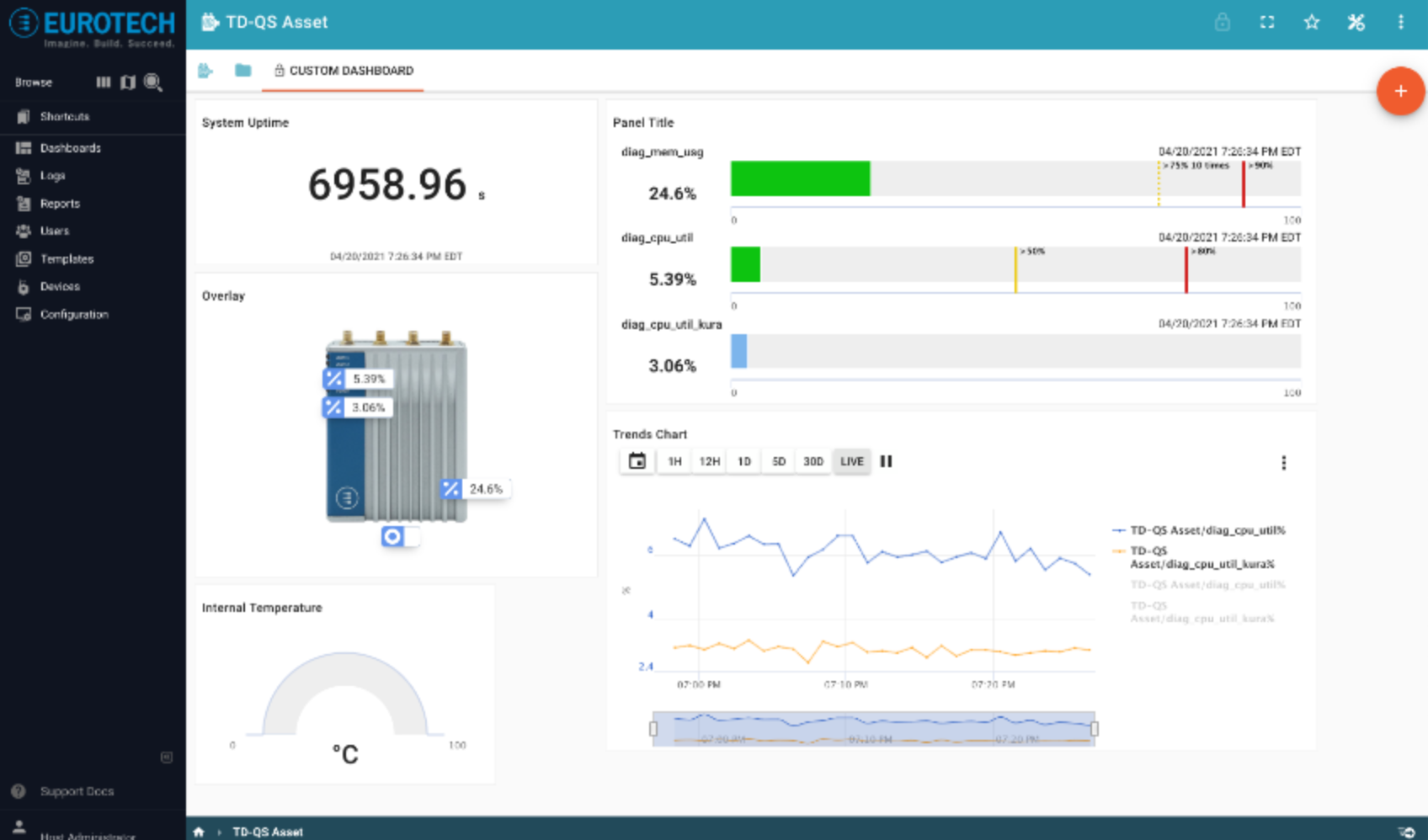Select the Dashboards icon in the sidebar
The height and width of the screenshot is (840, 1428).
point(23,147)
